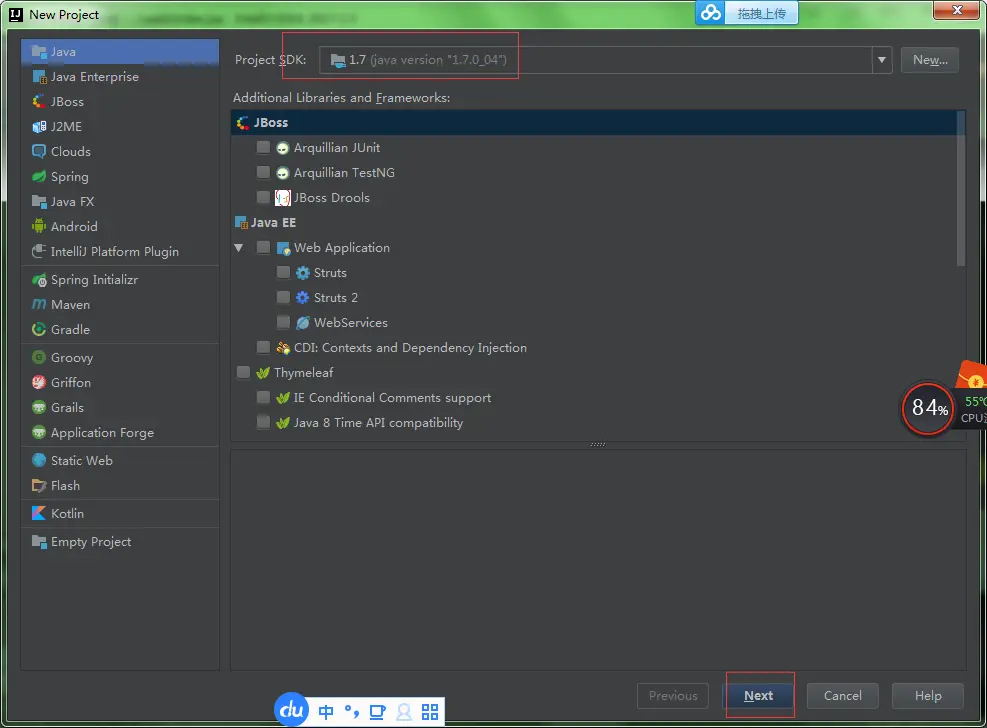
Task: Click the IntelliJ Platform Plugin icon
Action: click(39, 252)
